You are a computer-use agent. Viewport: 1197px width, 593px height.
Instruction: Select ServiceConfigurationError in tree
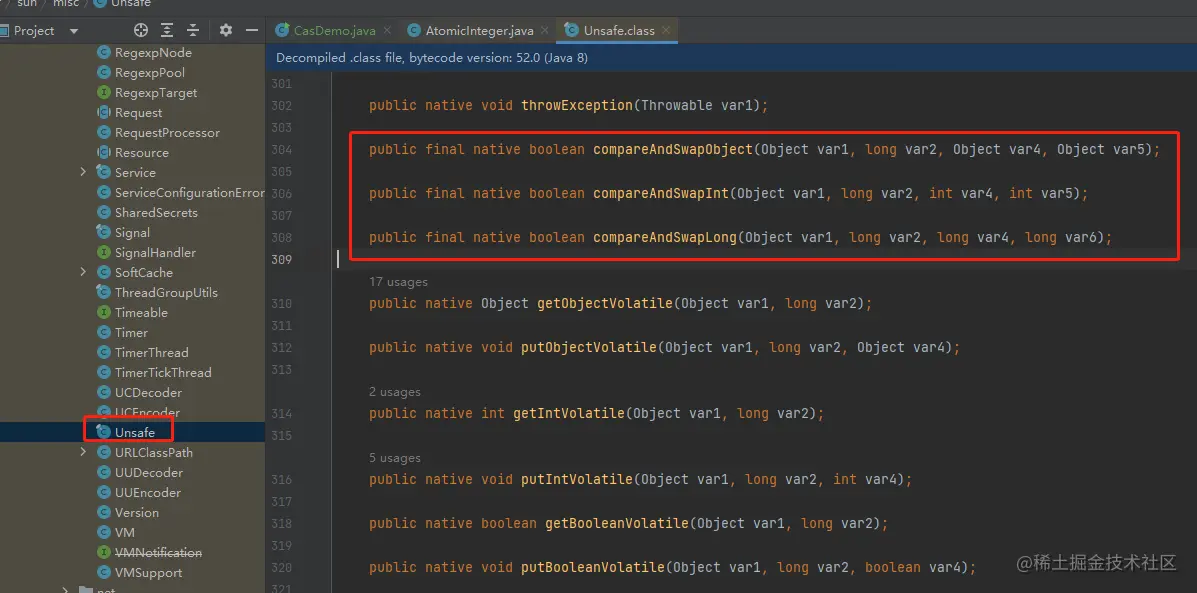coord(189,192)
